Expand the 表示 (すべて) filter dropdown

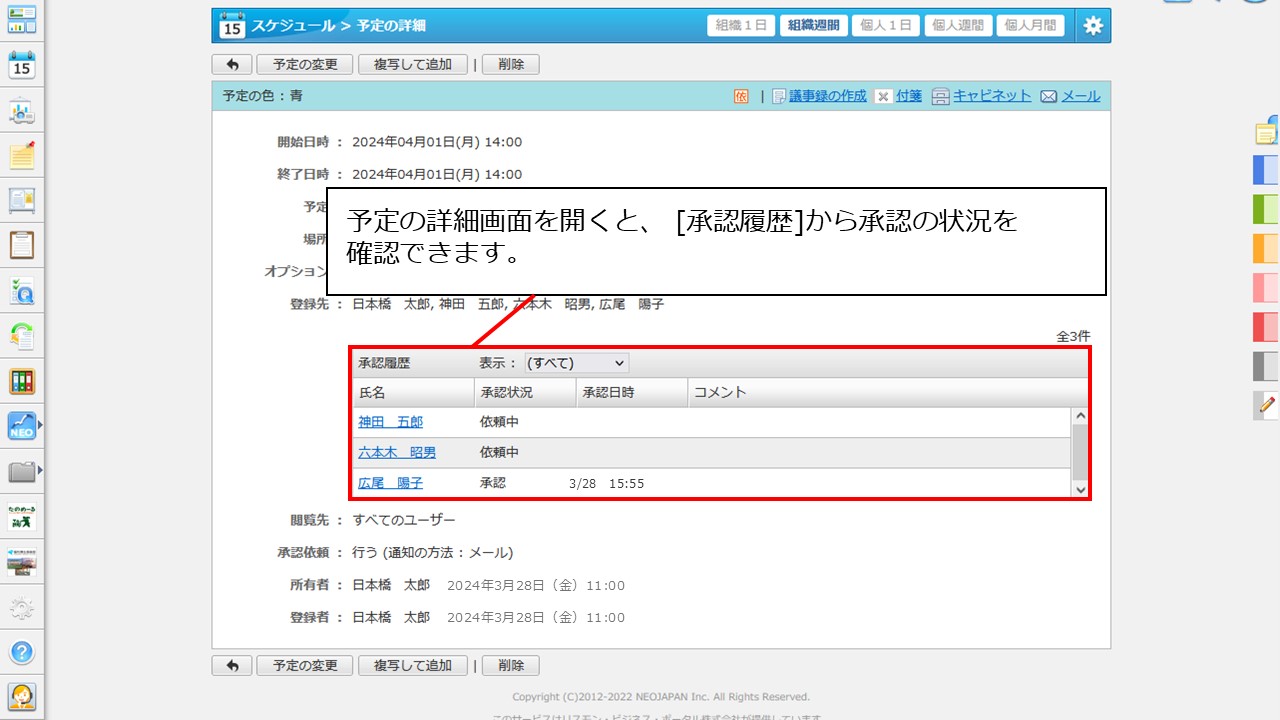(x=577, y=363)
